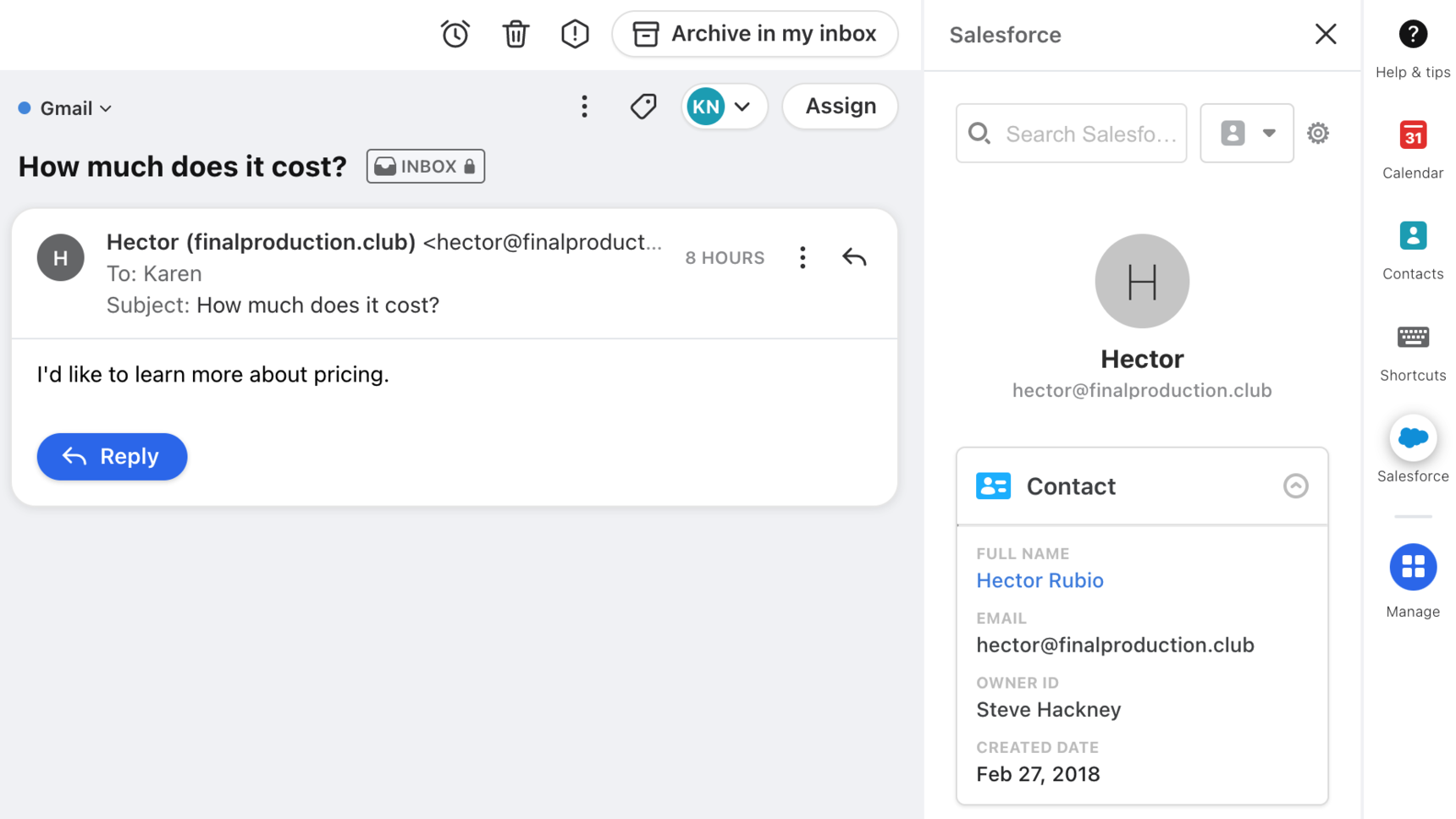Click 'Steve Hackney' owner value

click(x=1049, y=710)
